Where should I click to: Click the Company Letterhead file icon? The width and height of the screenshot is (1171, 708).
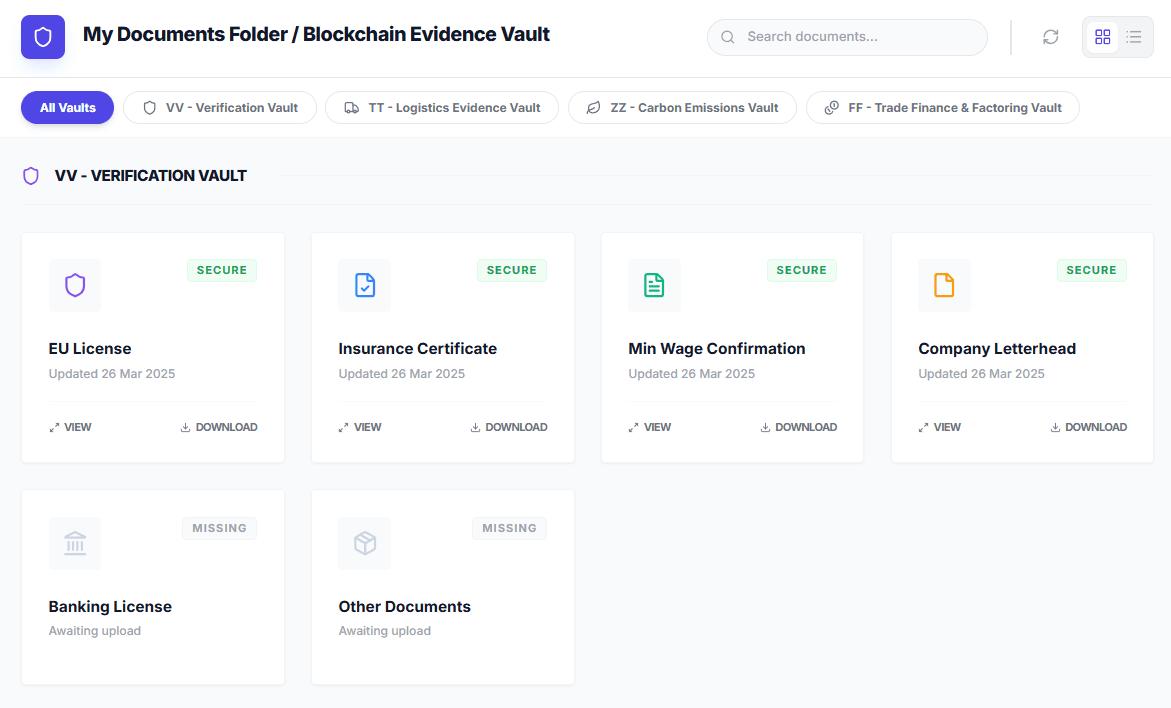point(944,285)
